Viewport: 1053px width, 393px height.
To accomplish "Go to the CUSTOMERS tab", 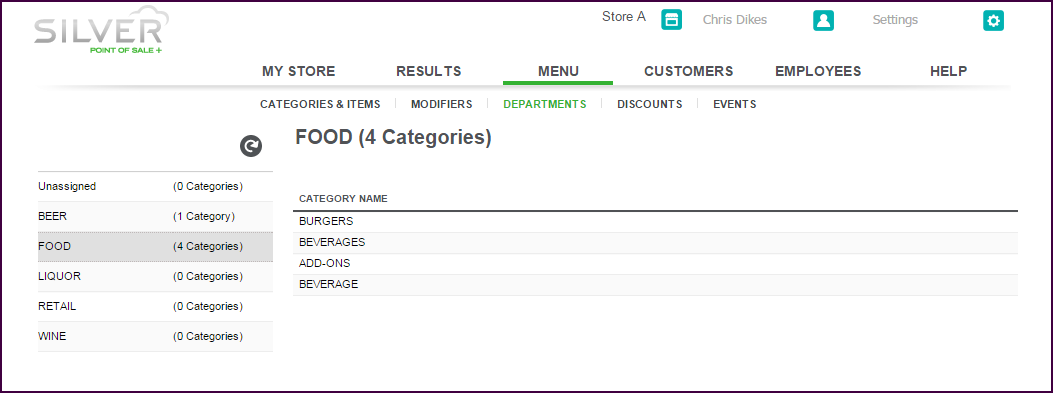I will [x=688, y=71].
